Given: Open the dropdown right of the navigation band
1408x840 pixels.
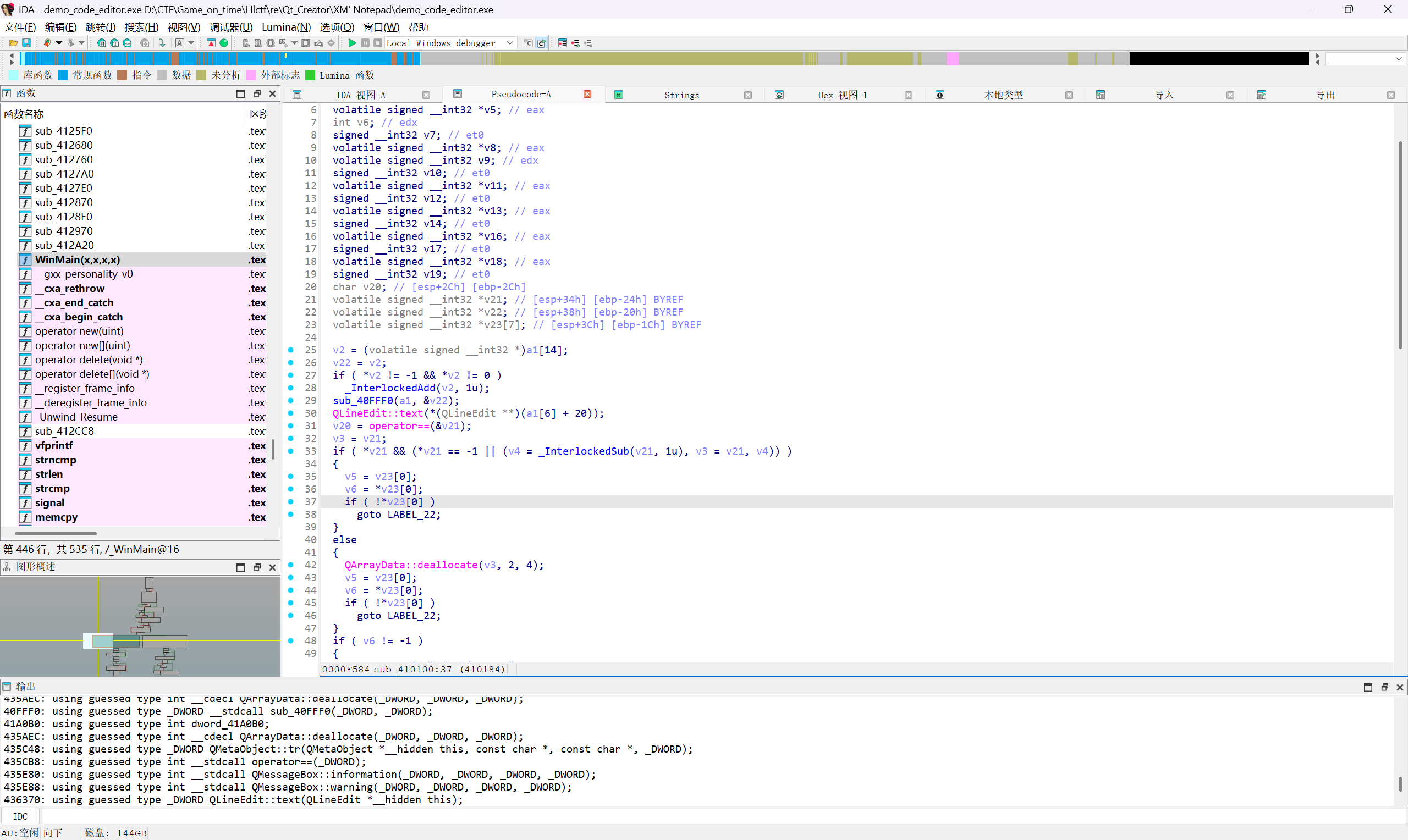Looking at the screenshot, I should pos(1399,59).
